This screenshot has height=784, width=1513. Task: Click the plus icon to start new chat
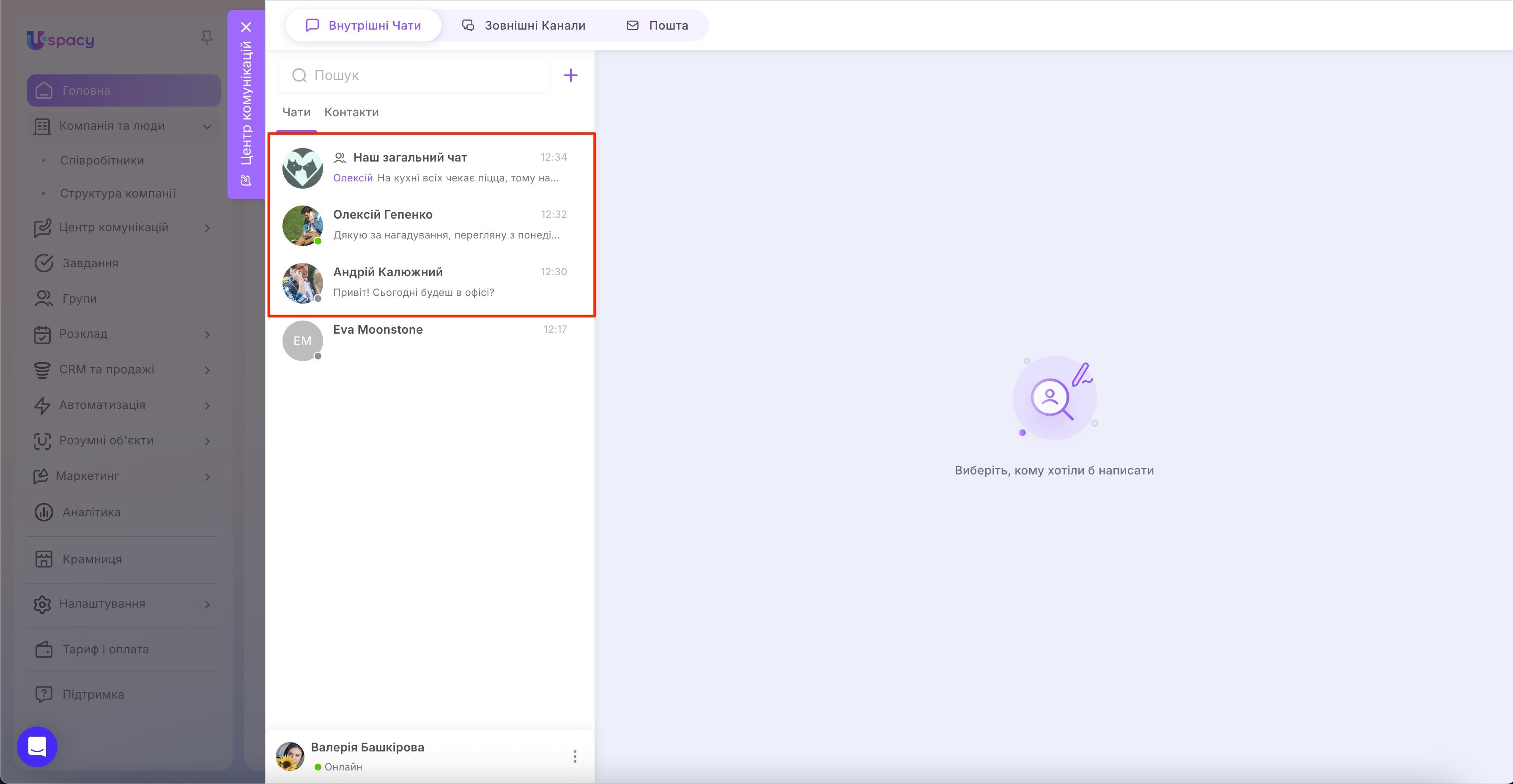(570, 75)
